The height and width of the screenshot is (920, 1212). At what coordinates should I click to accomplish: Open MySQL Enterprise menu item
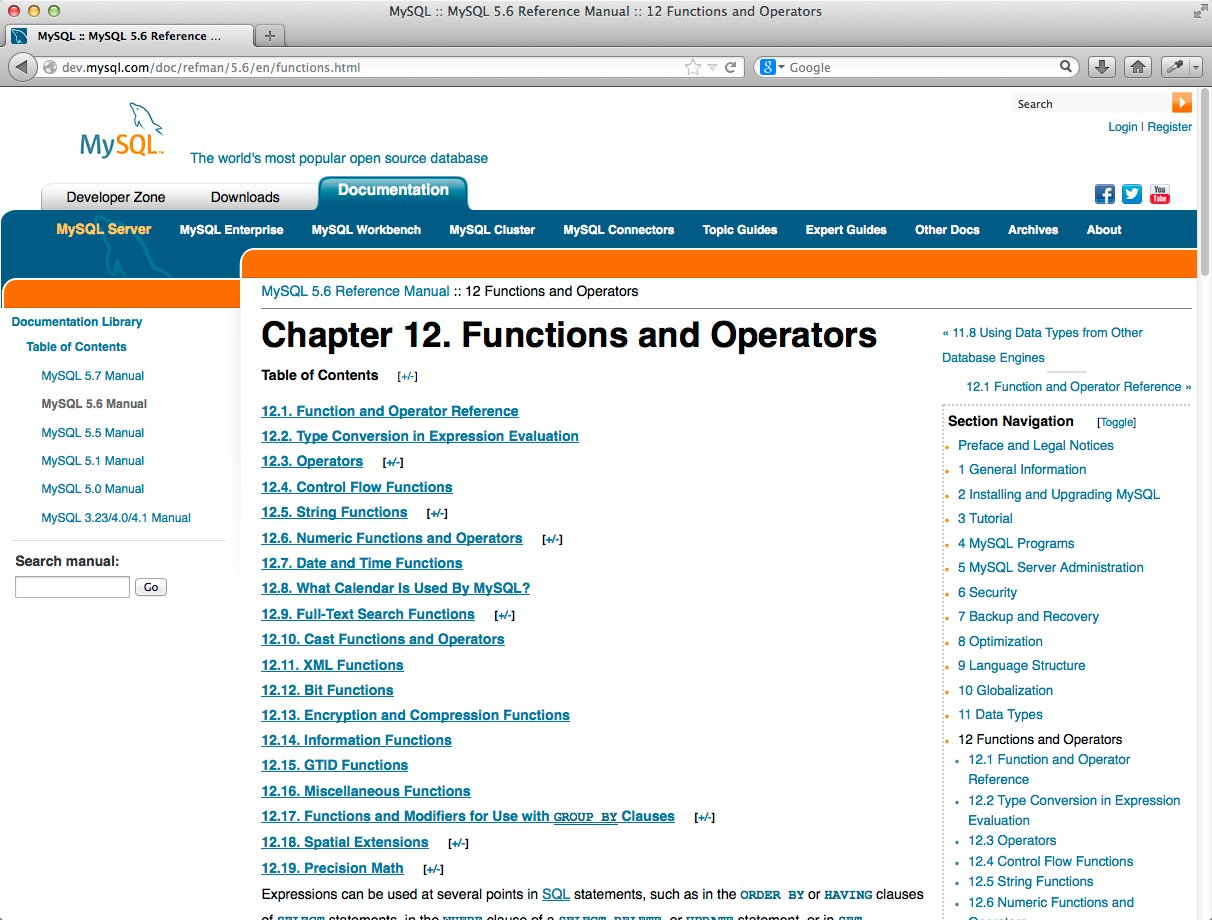[231, 230]
